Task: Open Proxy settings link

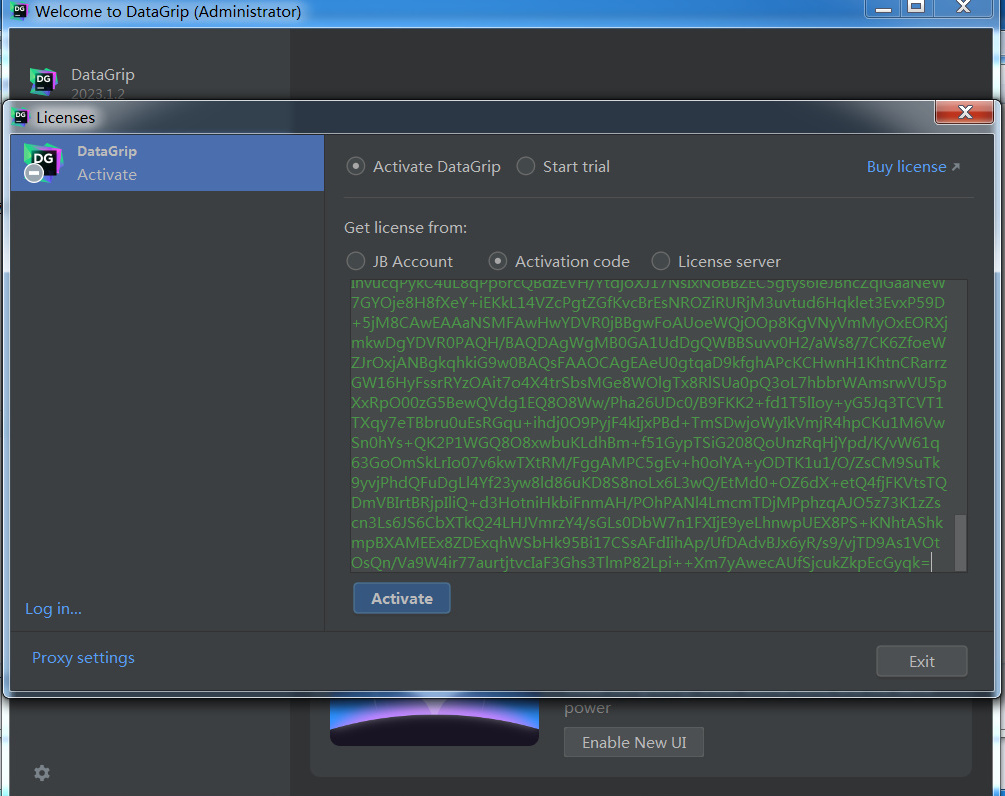Action: click(83, 658)
